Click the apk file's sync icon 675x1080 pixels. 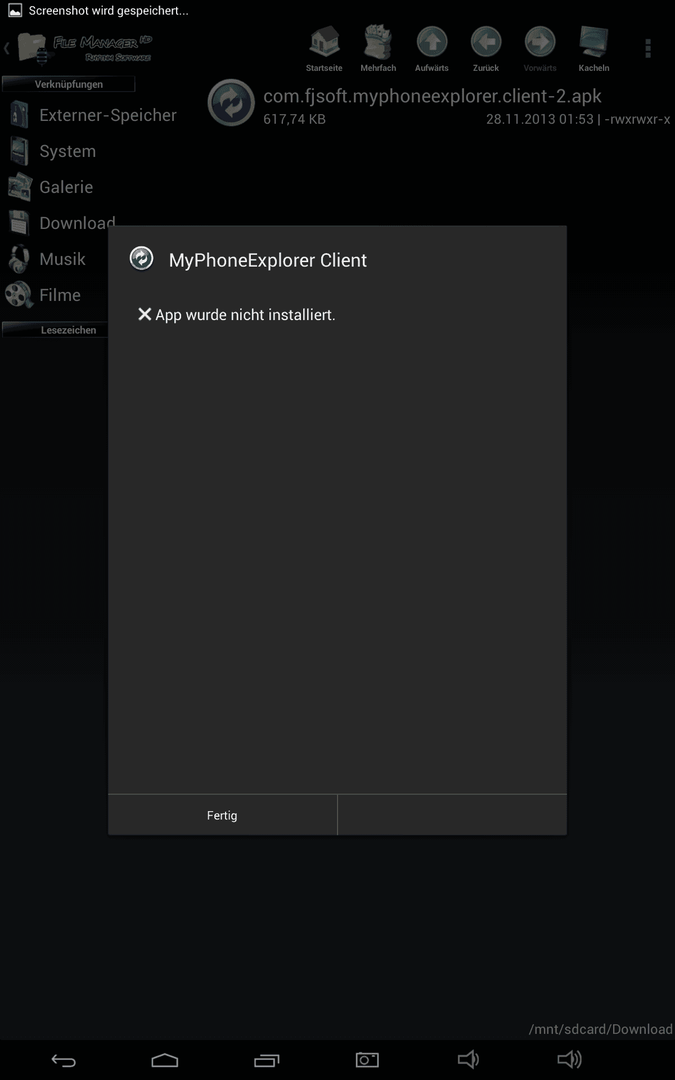point(231,103)
